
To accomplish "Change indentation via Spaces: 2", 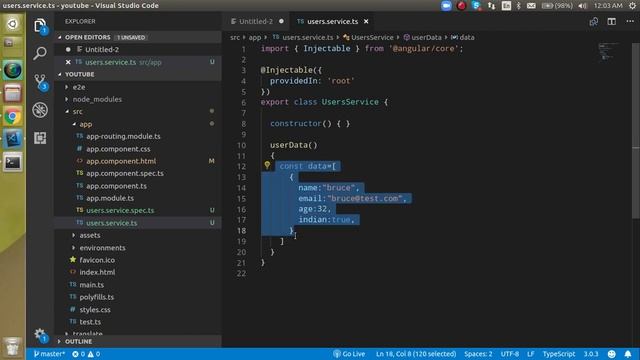I will click(478, 354).
